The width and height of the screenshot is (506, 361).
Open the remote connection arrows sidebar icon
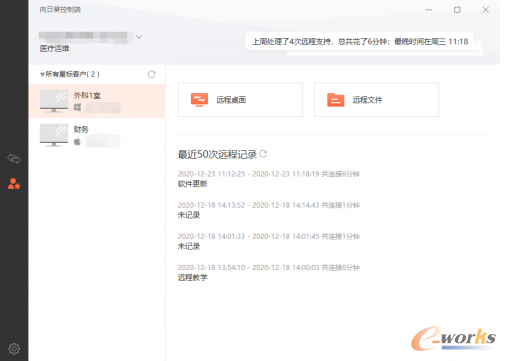pyautogui.click(x=14, y=159)
